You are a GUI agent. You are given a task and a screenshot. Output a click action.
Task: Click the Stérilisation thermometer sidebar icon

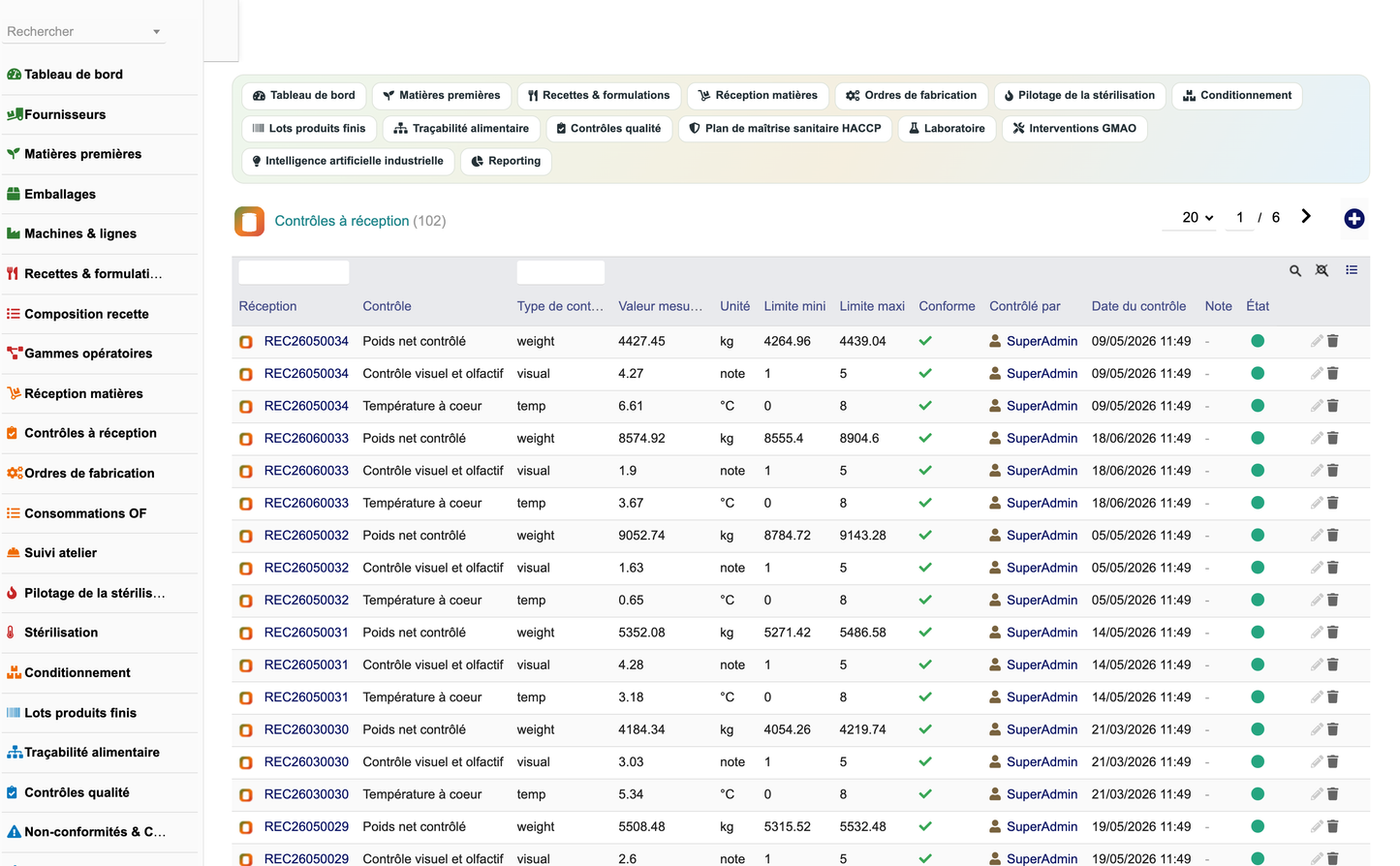[x=12, y=633]
